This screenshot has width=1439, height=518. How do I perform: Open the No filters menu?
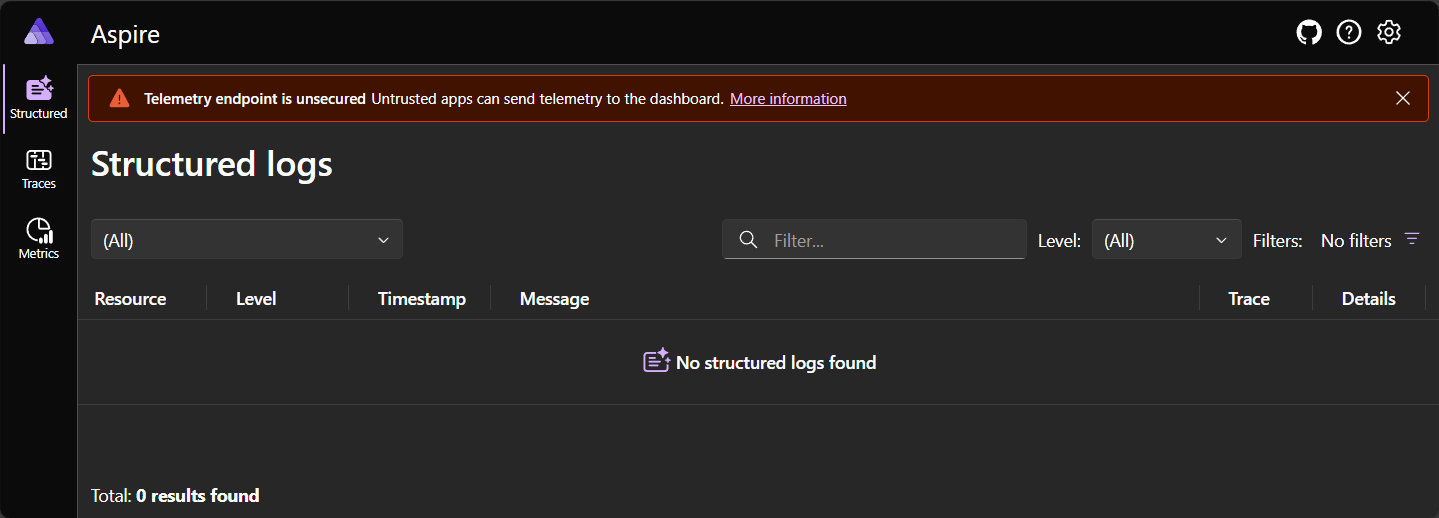pyautogui.click(x=1356, y=240)
